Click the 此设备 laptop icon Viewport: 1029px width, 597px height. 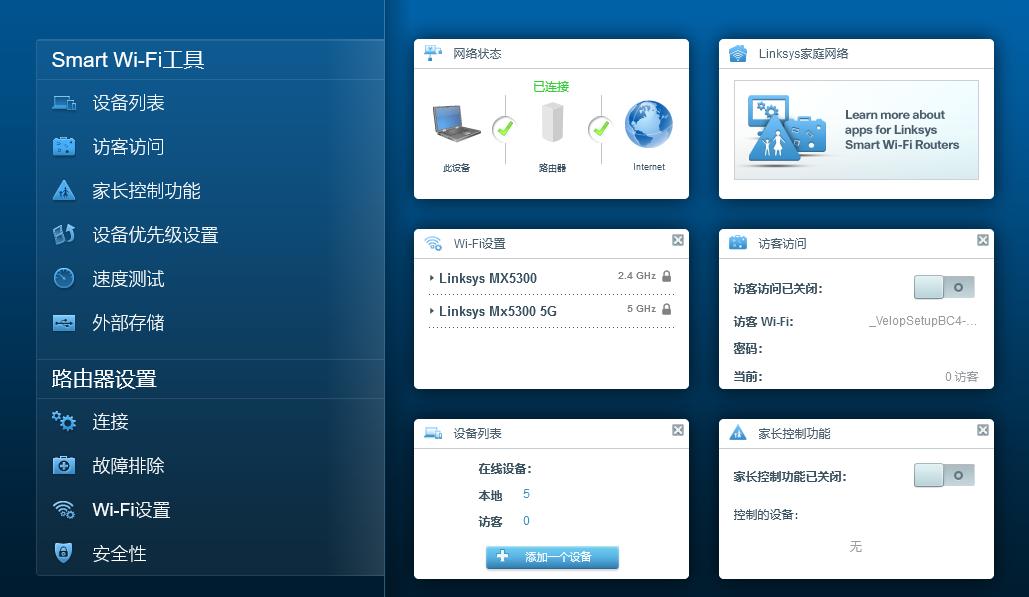click(x=455, y=125)
